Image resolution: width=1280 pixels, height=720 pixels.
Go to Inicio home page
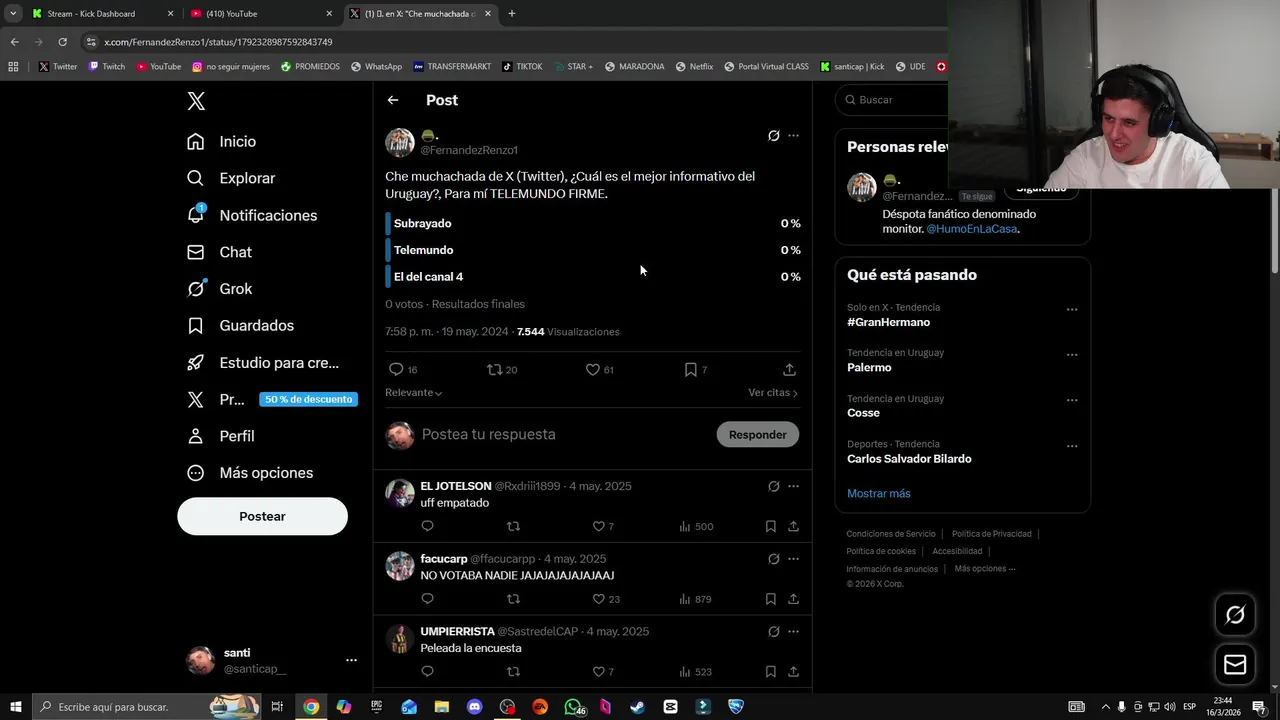pyautogui.click(x=222, y=142)
